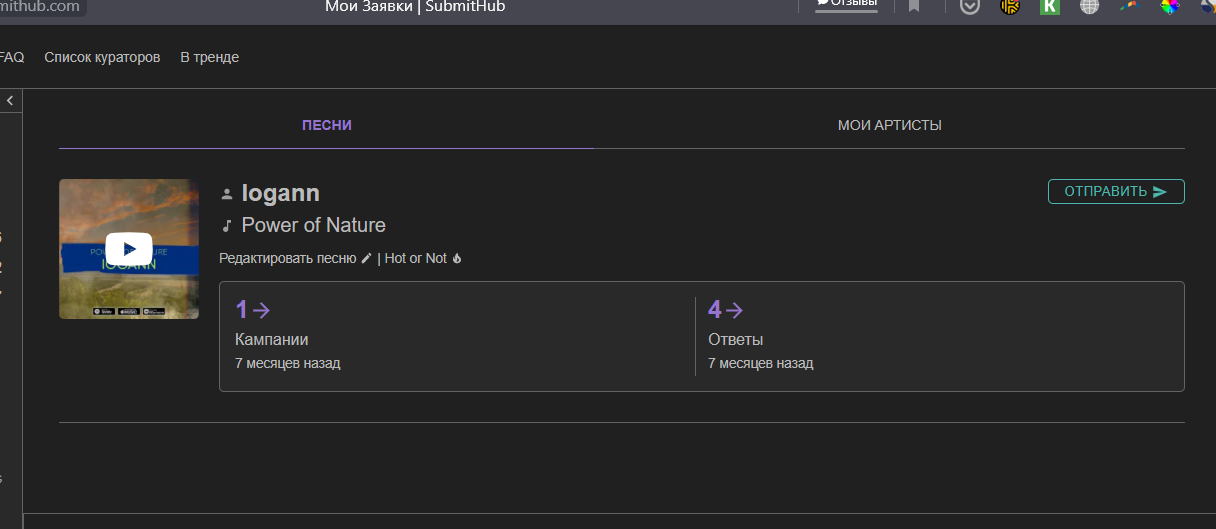Click the color wheel extension icon

[1169, 7]
